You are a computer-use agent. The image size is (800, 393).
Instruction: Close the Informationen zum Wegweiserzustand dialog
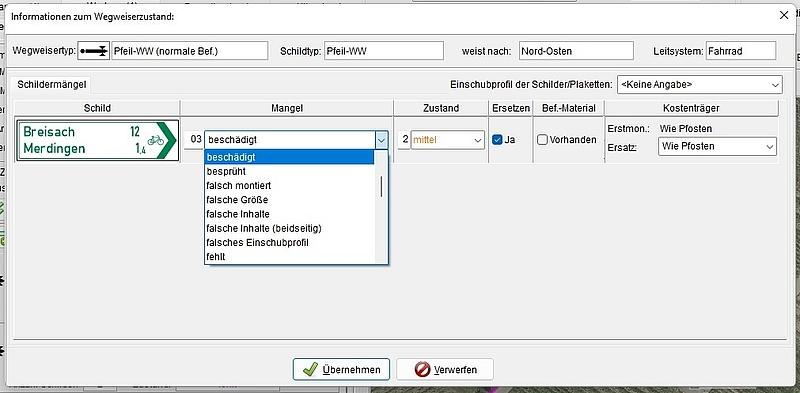784,15
